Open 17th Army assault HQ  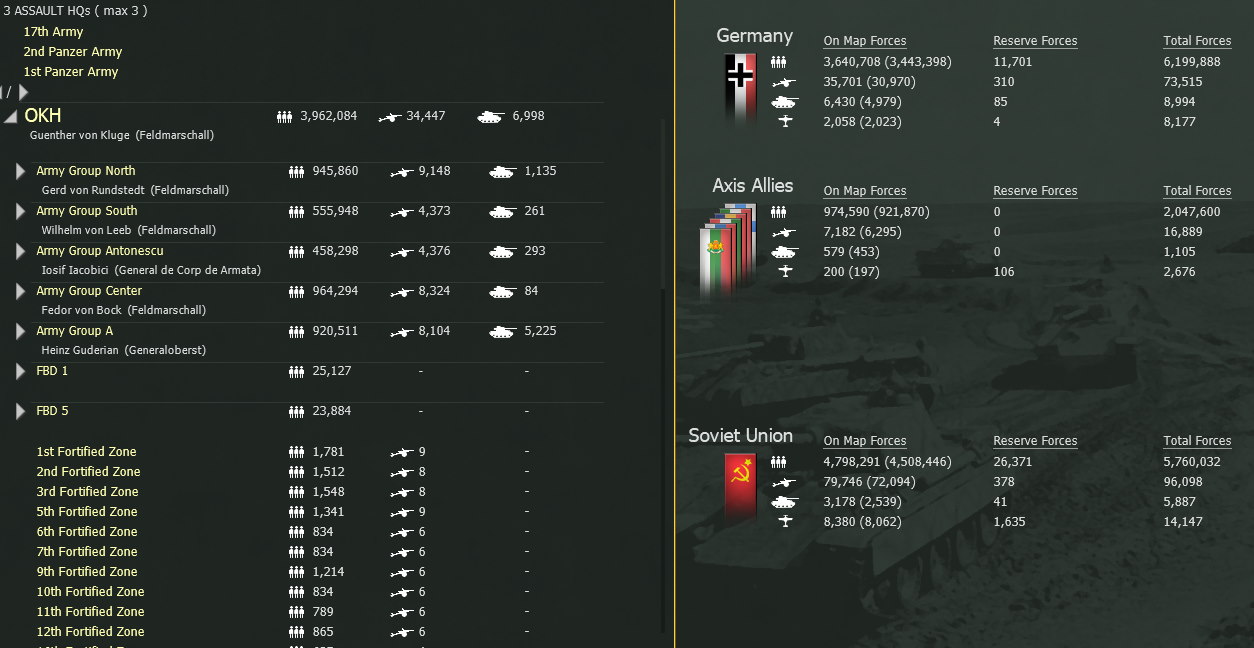pos(53,32)
